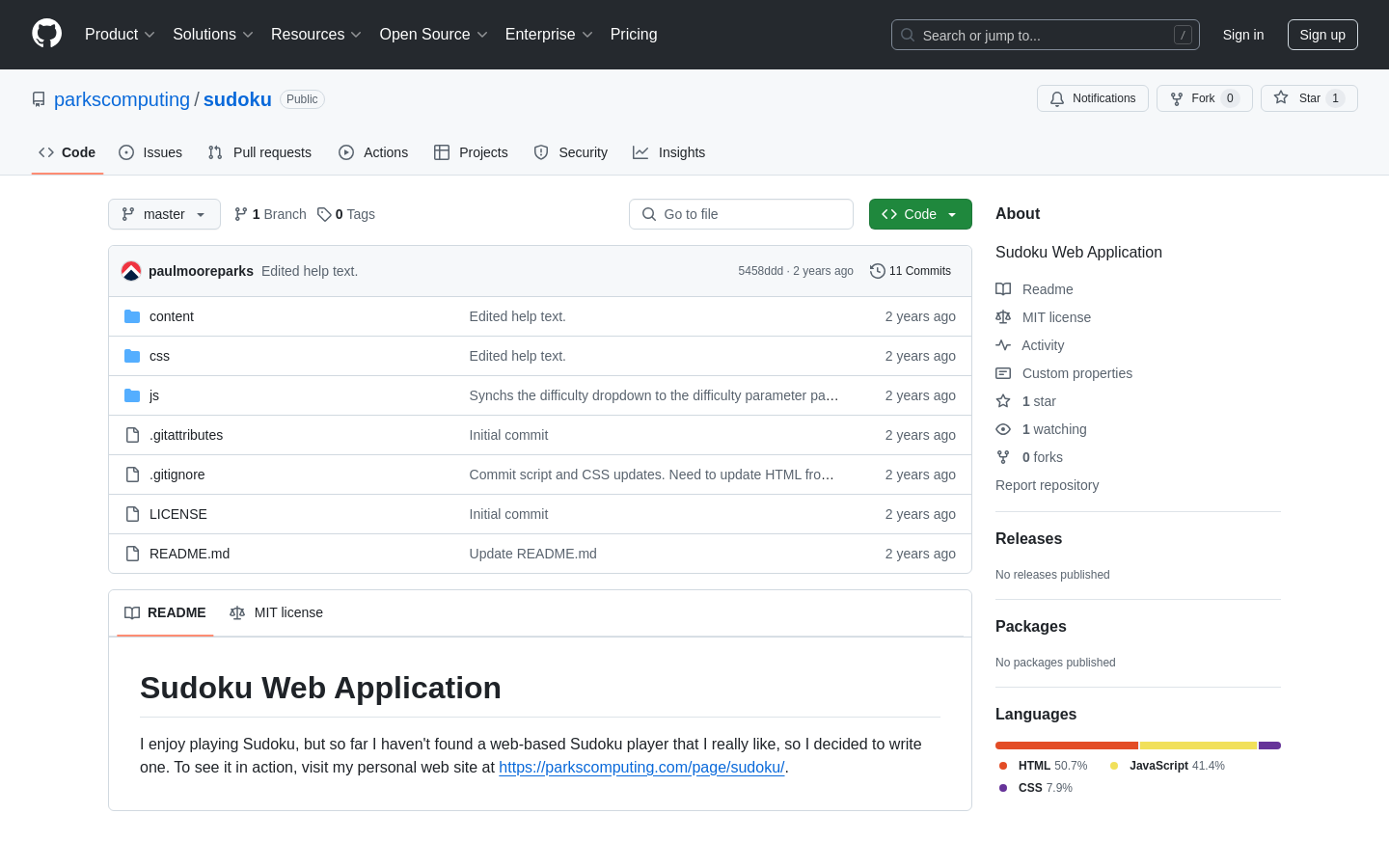The image size is (1389, 868).
Task: Click the GitHub logo icon
Action: point(46,34)
